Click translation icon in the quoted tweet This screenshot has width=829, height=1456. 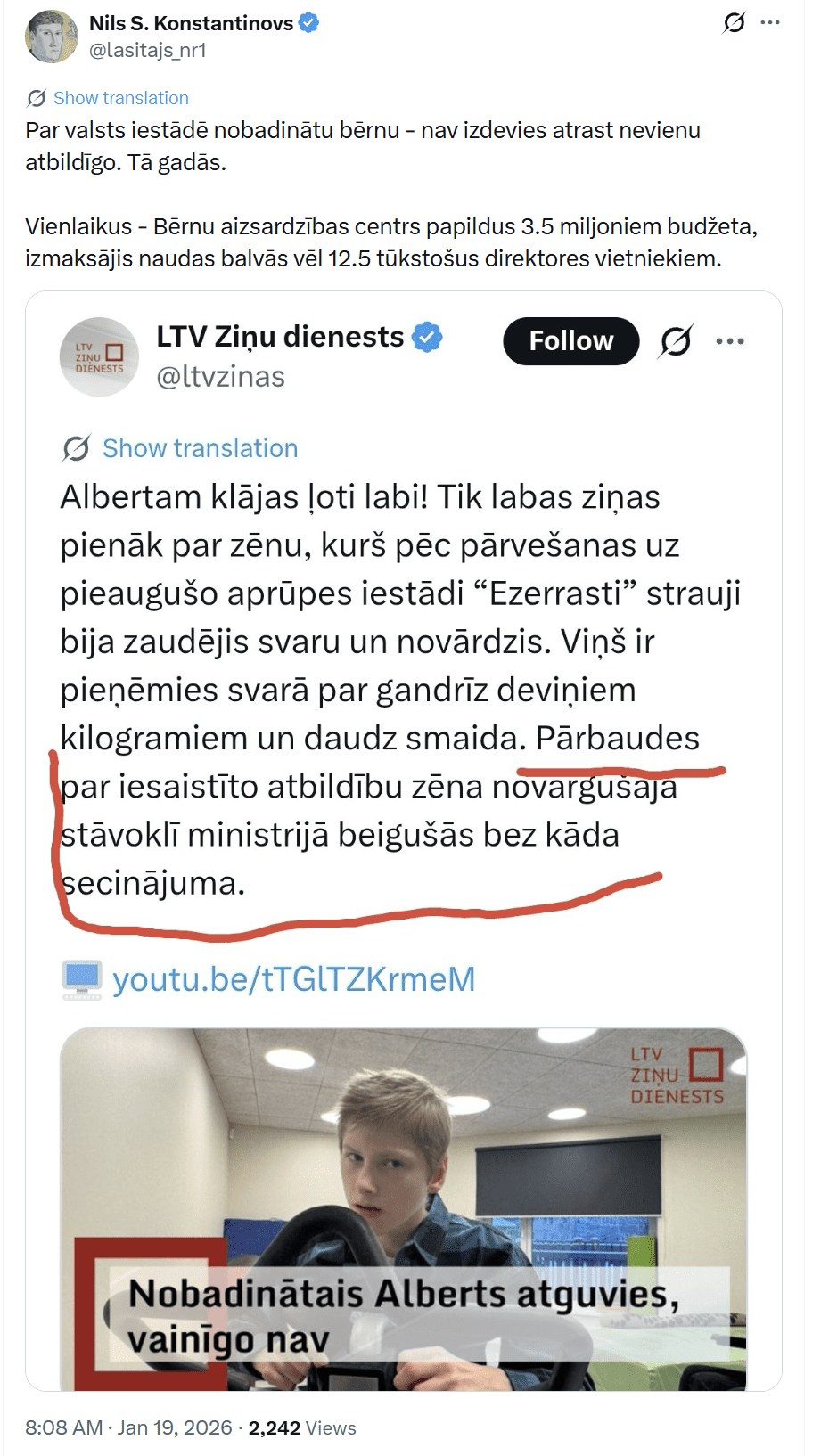point(76,448)
